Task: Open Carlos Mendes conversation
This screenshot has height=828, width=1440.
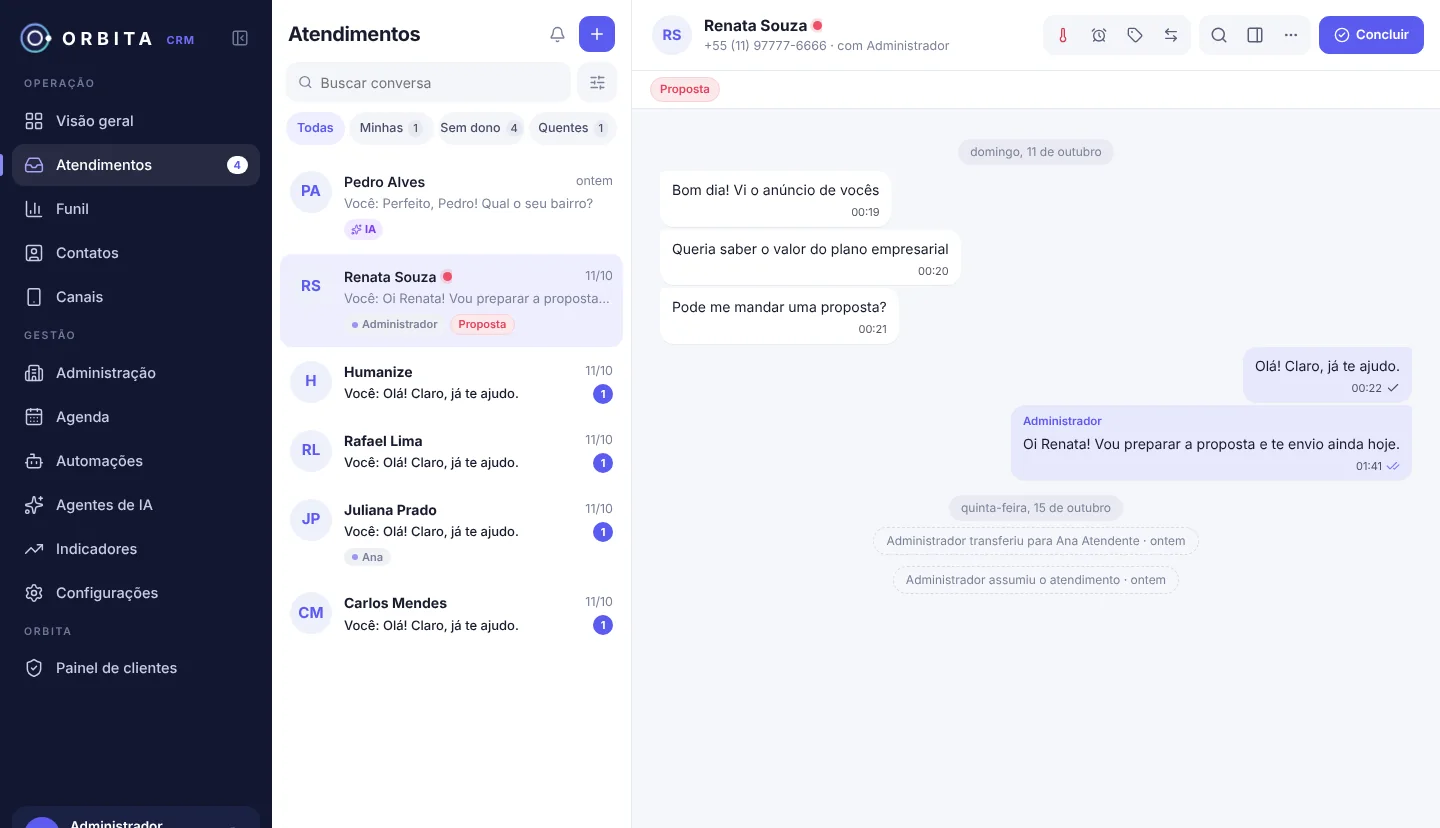Action: [x=451, y=614]
